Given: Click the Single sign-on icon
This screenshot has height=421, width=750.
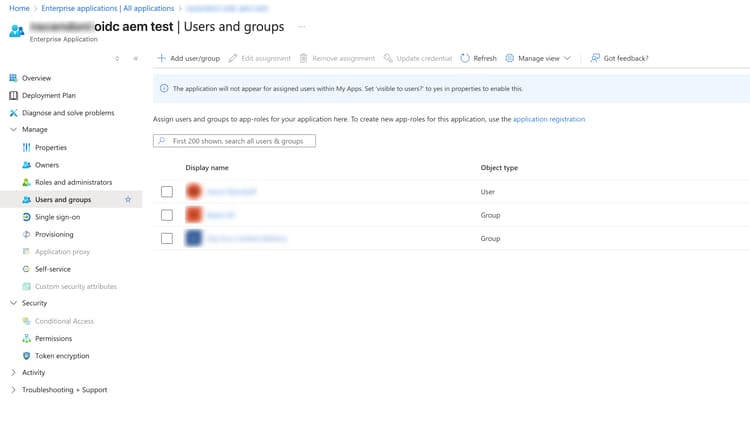Looking at the screenshot, I should 26,217.
